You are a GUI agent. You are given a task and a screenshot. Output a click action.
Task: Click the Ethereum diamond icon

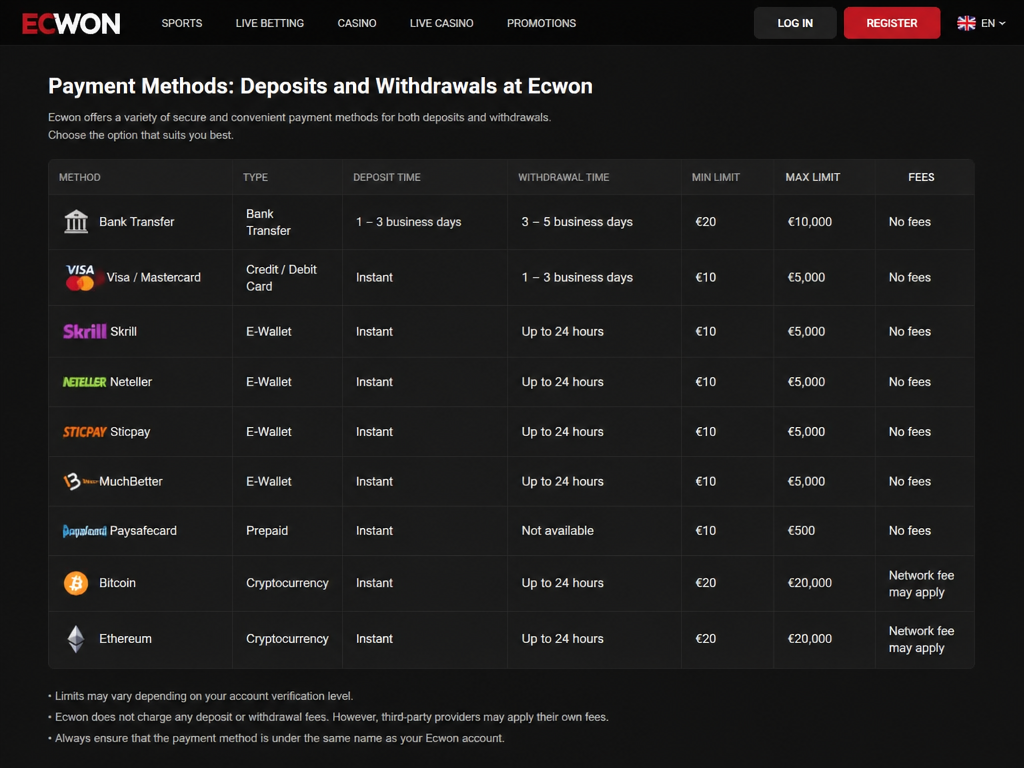pyautogui.click(x=76, y=639)
